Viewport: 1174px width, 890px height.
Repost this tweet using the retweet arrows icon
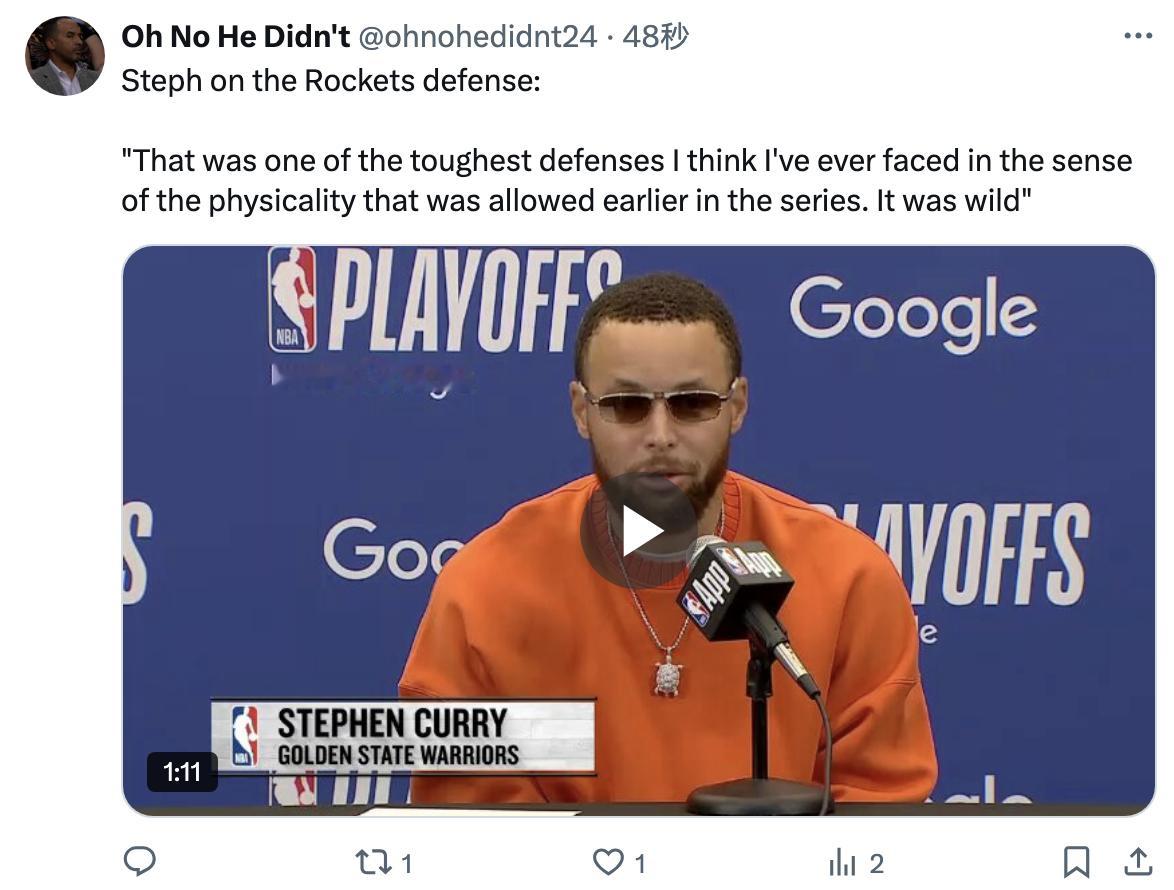tap(373, 862)
